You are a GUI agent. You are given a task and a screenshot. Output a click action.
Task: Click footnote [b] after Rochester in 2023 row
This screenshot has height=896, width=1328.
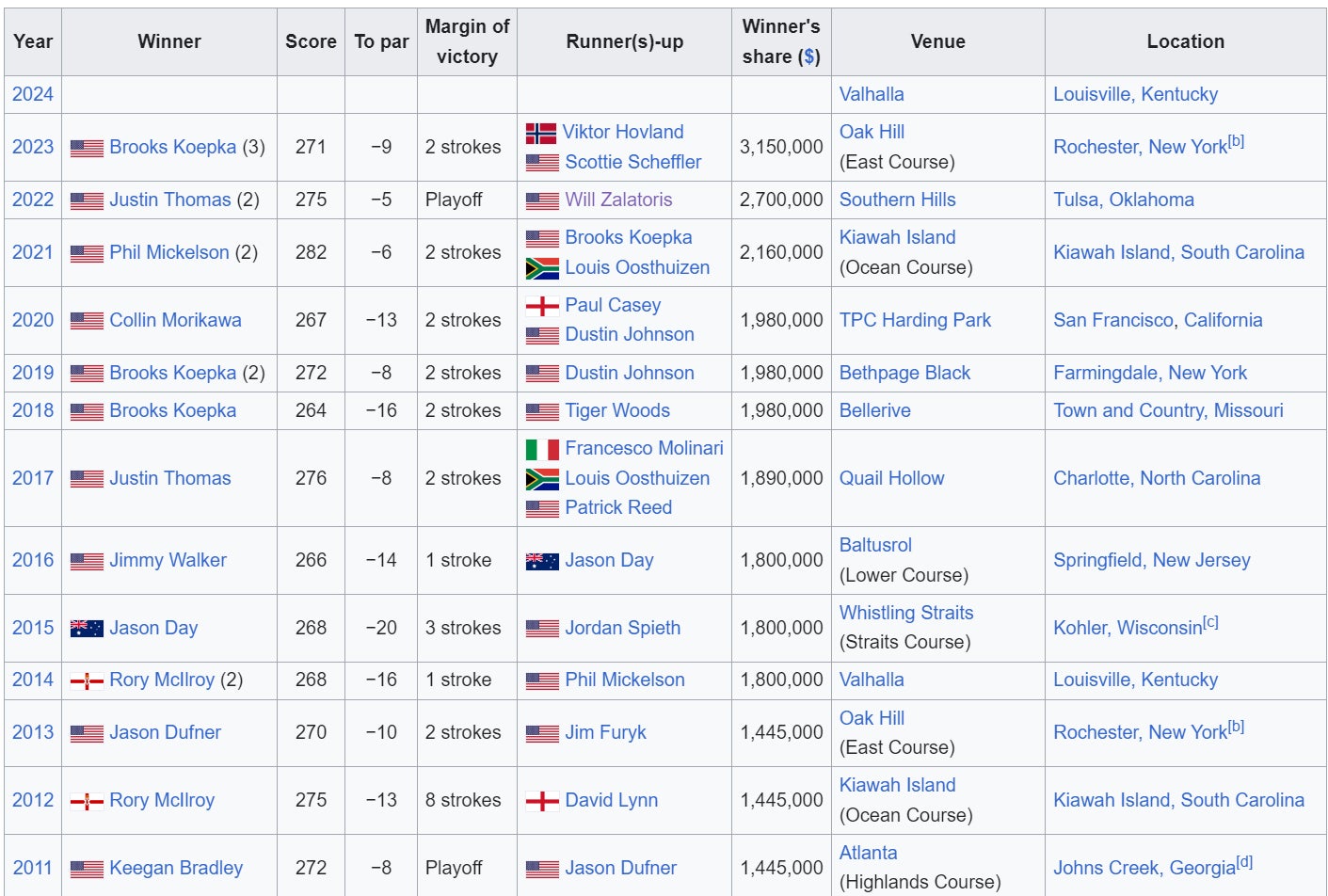point(1236,141)
